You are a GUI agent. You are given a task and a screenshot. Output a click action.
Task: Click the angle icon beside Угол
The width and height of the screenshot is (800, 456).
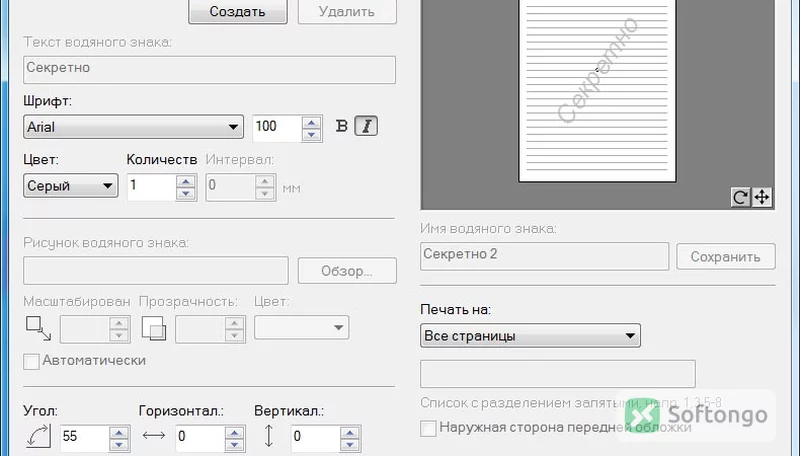point(39,437)
